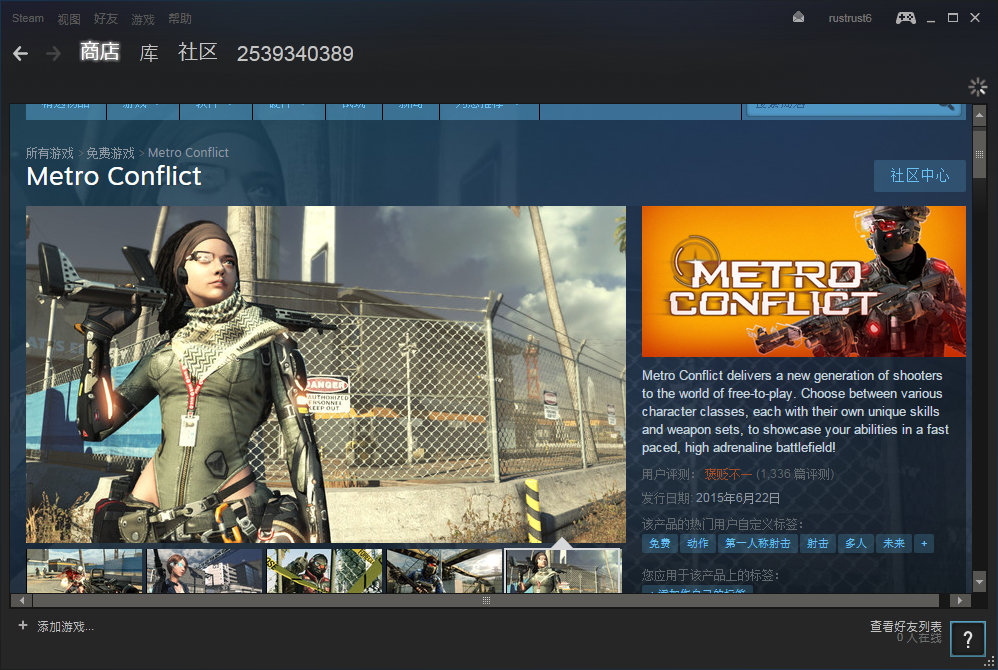Select the 多人 tag
The image size is (998, 670).
[855, 543]
